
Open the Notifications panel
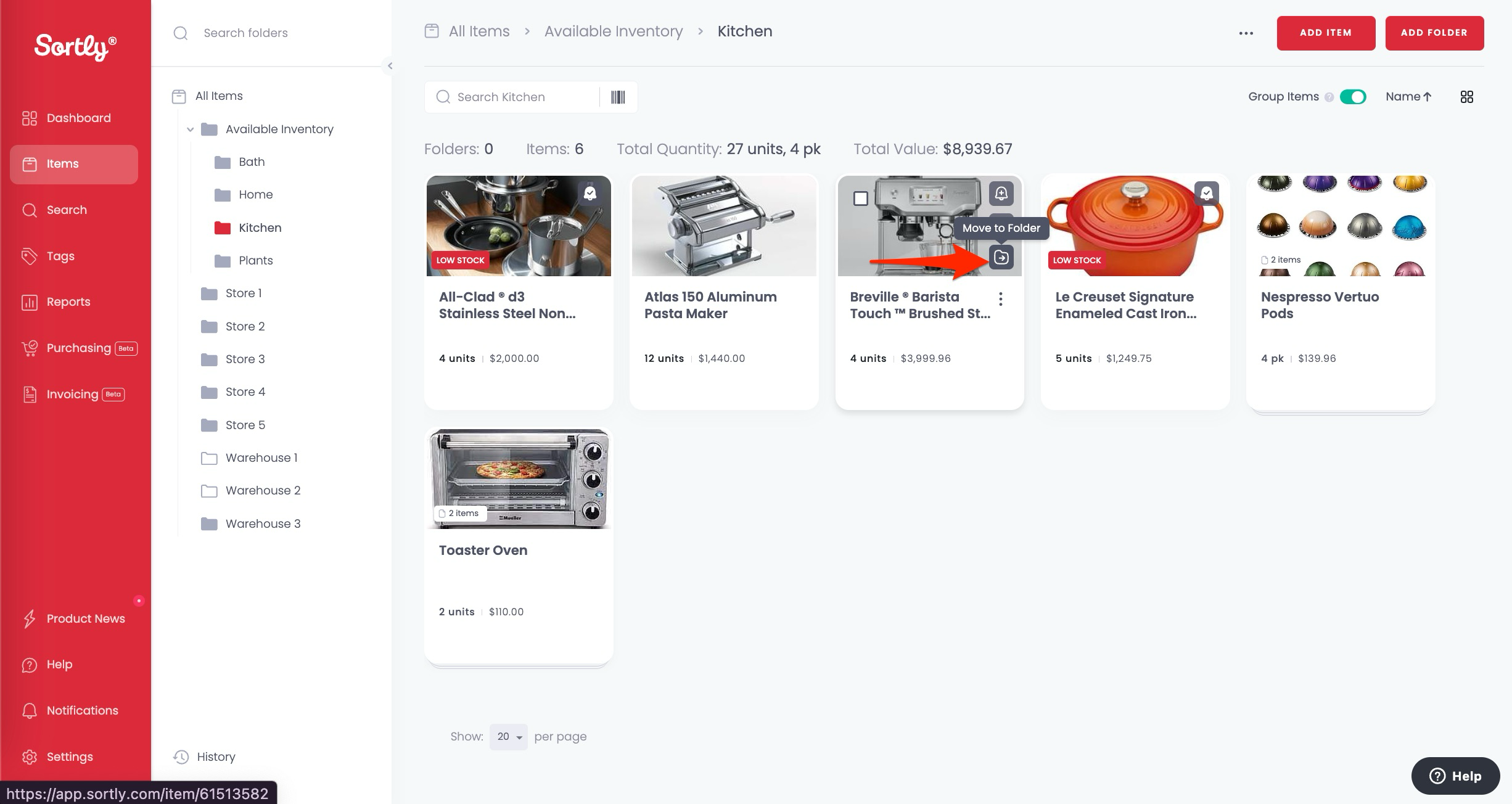coord(70,710)
